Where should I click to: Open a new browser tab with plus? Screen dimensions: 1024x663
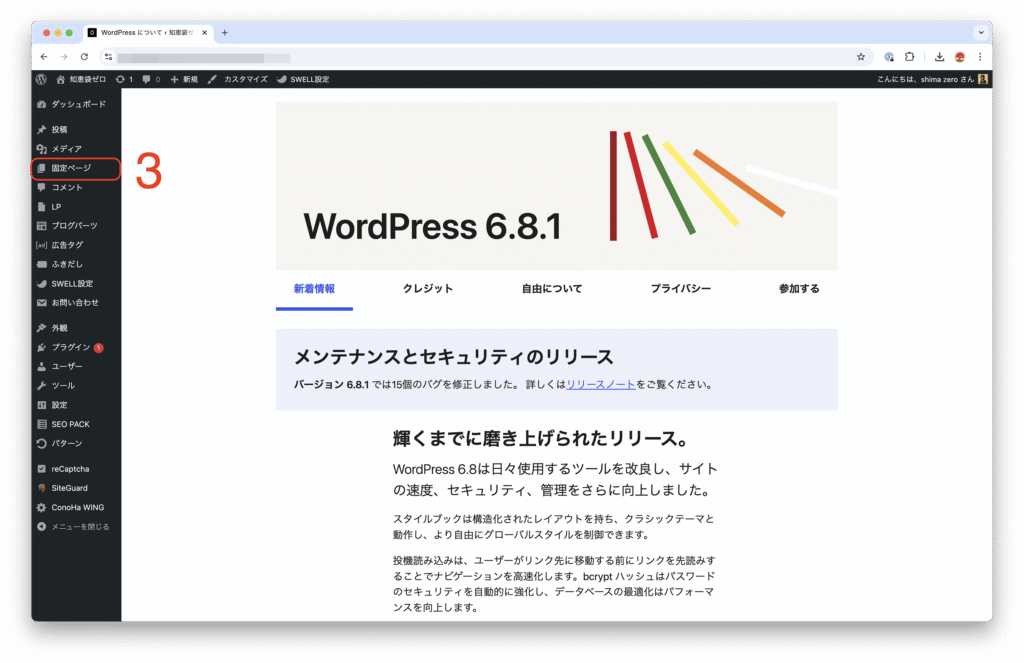[x=225, y=33]
